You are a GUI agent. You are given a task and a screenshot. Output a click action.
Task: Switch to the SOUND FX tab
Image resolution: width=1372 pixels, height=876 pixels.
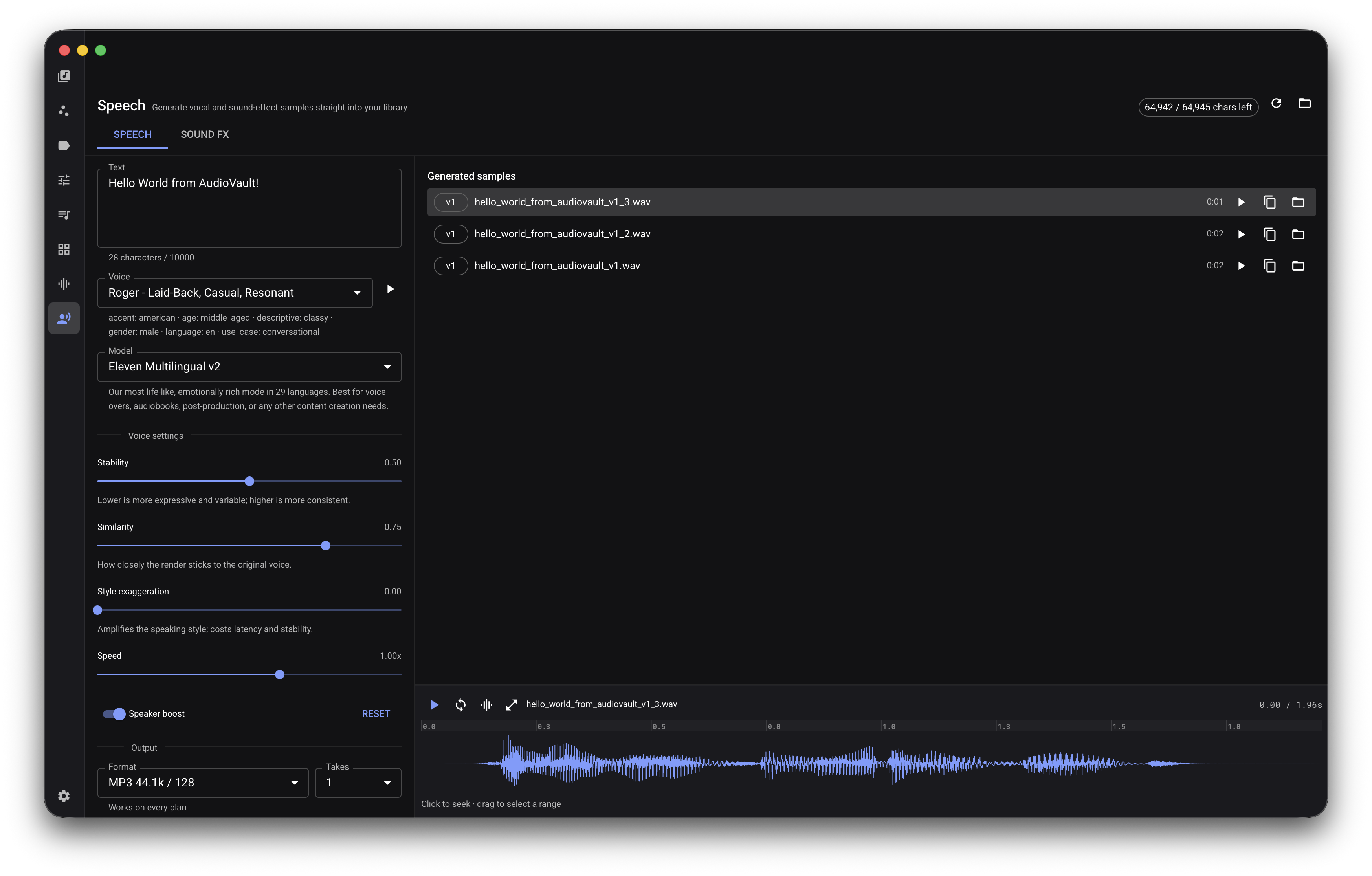pos(205,134)
